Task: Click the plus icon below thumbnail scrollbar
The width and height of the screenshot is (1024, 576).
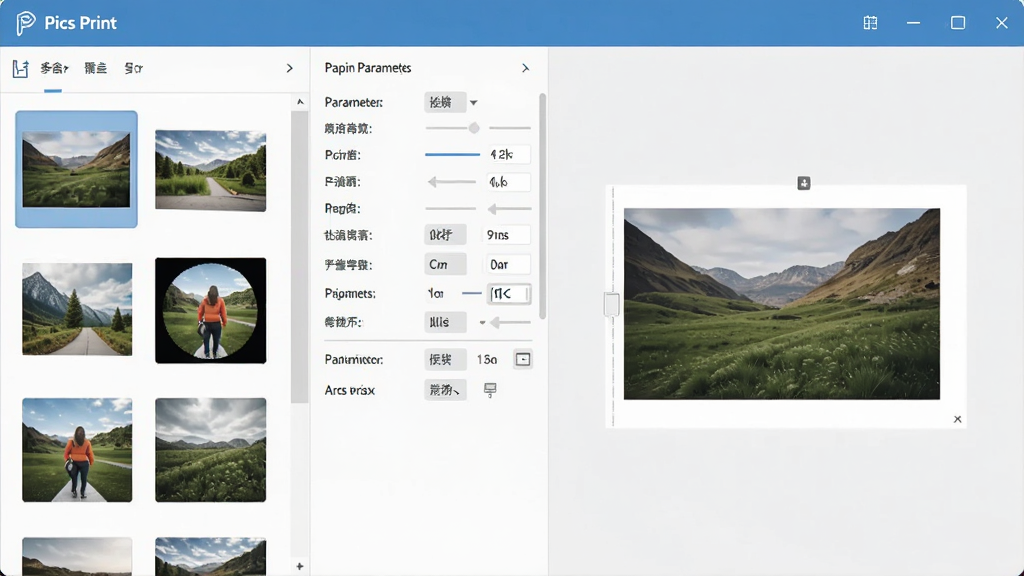Action: (x=300, y=566)
